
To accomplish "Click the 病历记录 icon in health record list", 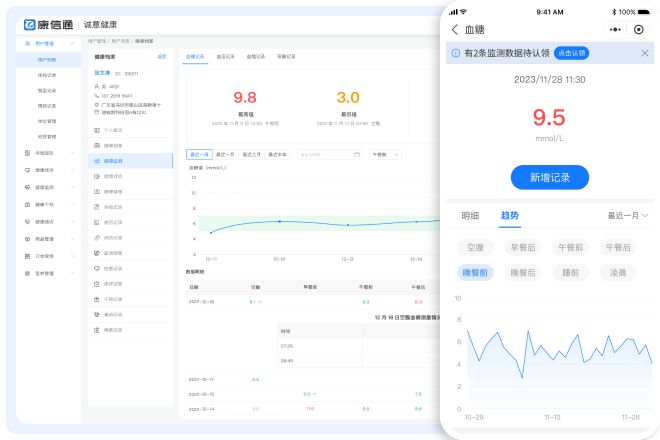I will point(97,222).
